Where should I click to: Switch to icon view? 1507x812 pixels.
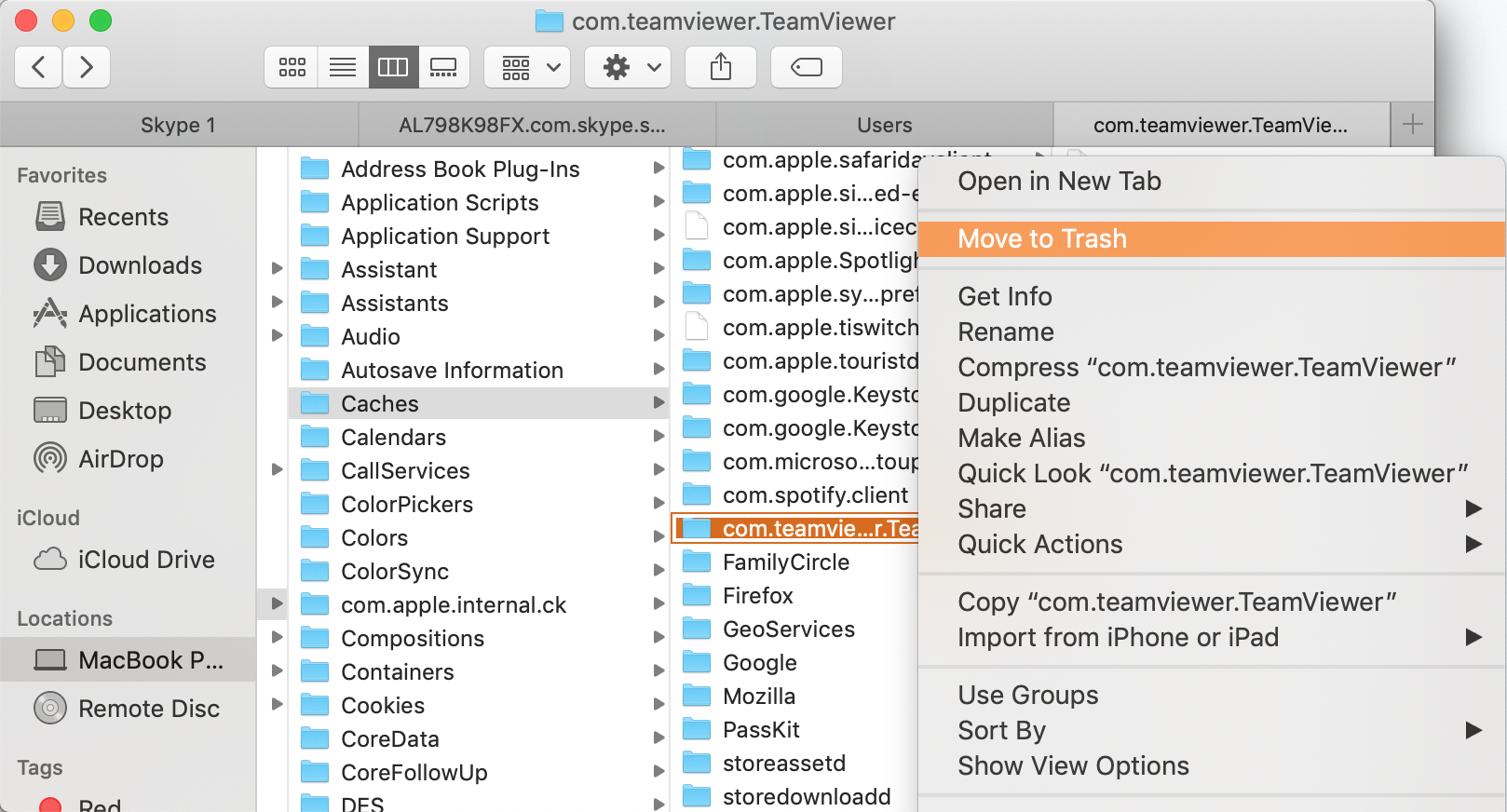tap(292, 67)
